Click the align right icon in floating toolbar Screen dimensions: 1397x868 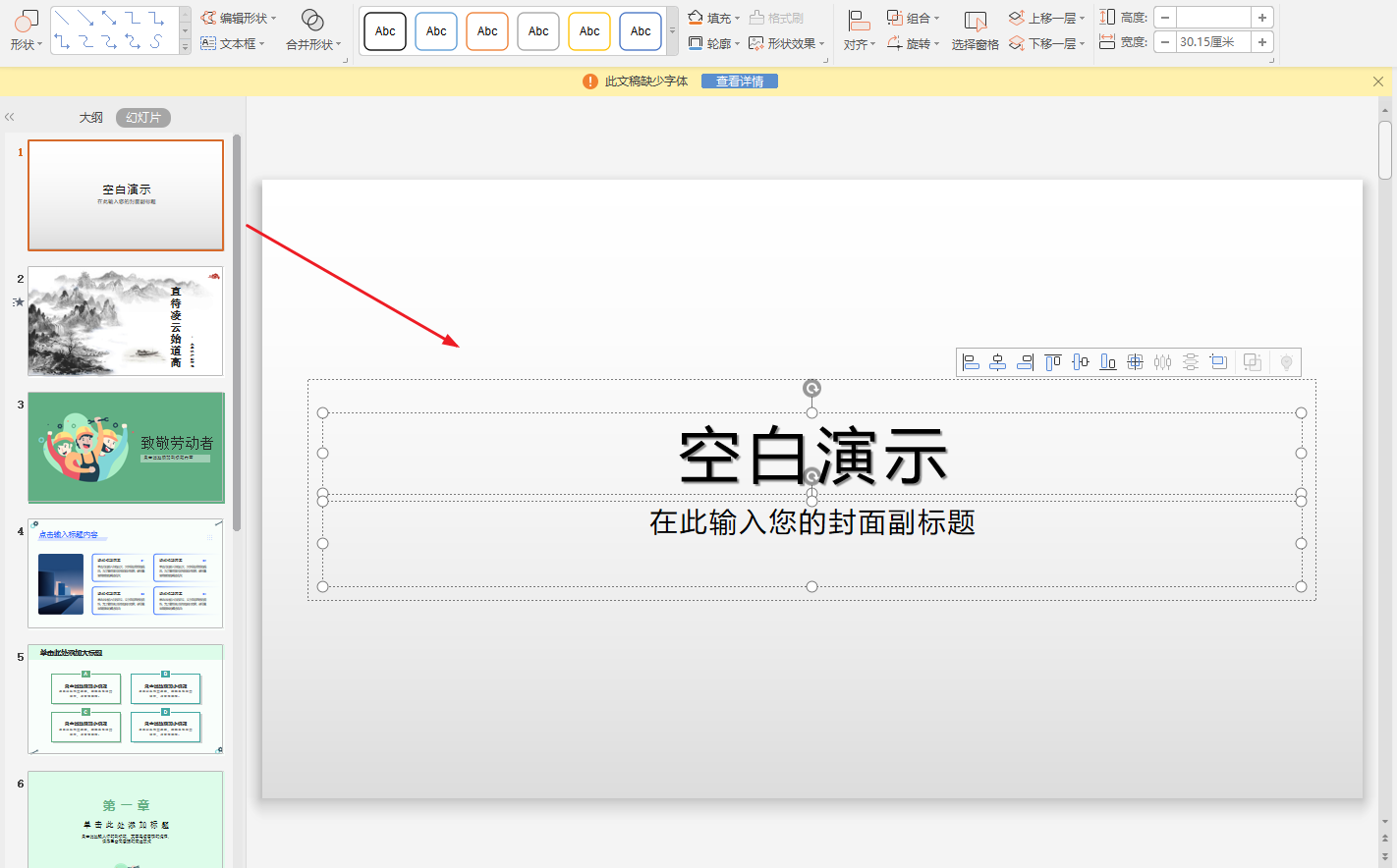(x=1025, y=362)
